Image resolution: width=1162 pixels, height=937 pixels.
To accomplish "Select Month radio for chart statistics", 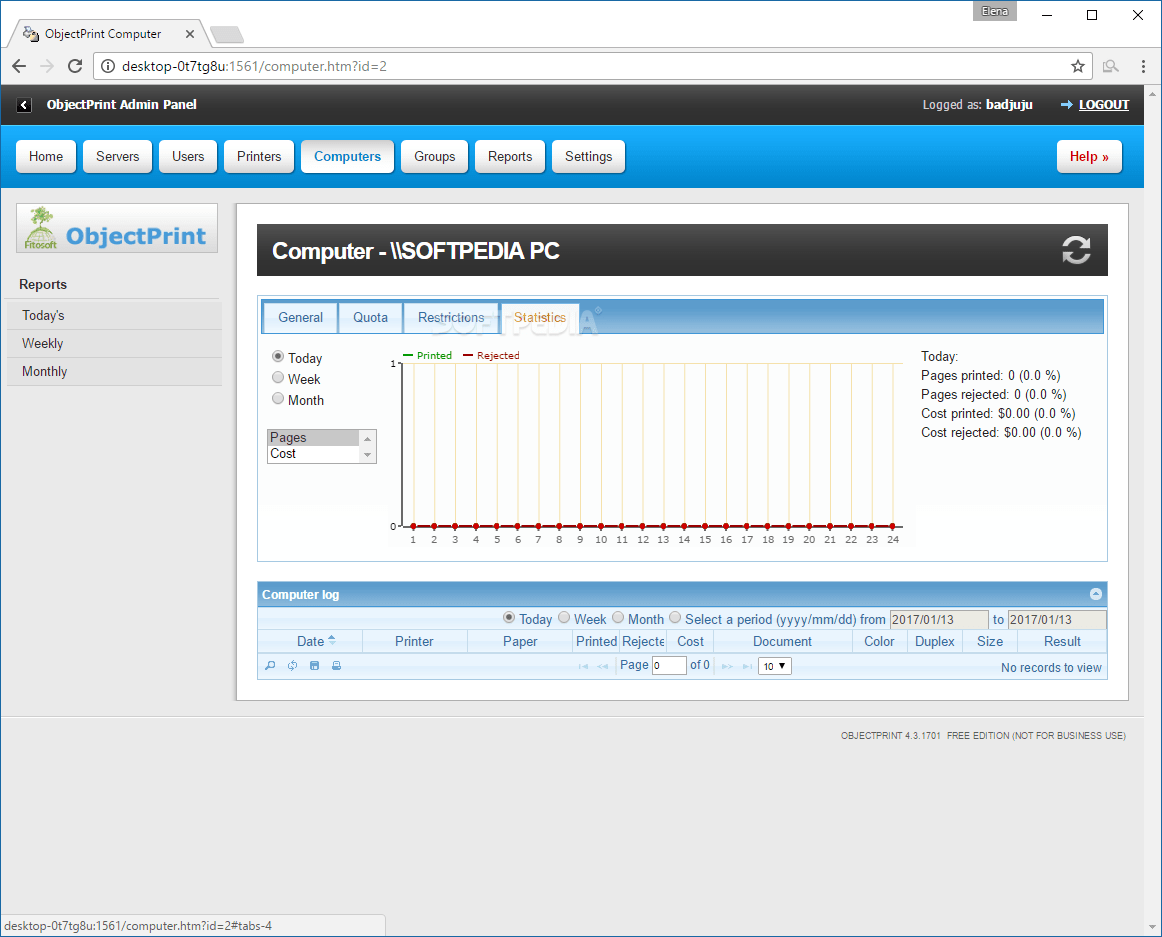I will click(278, 398).
